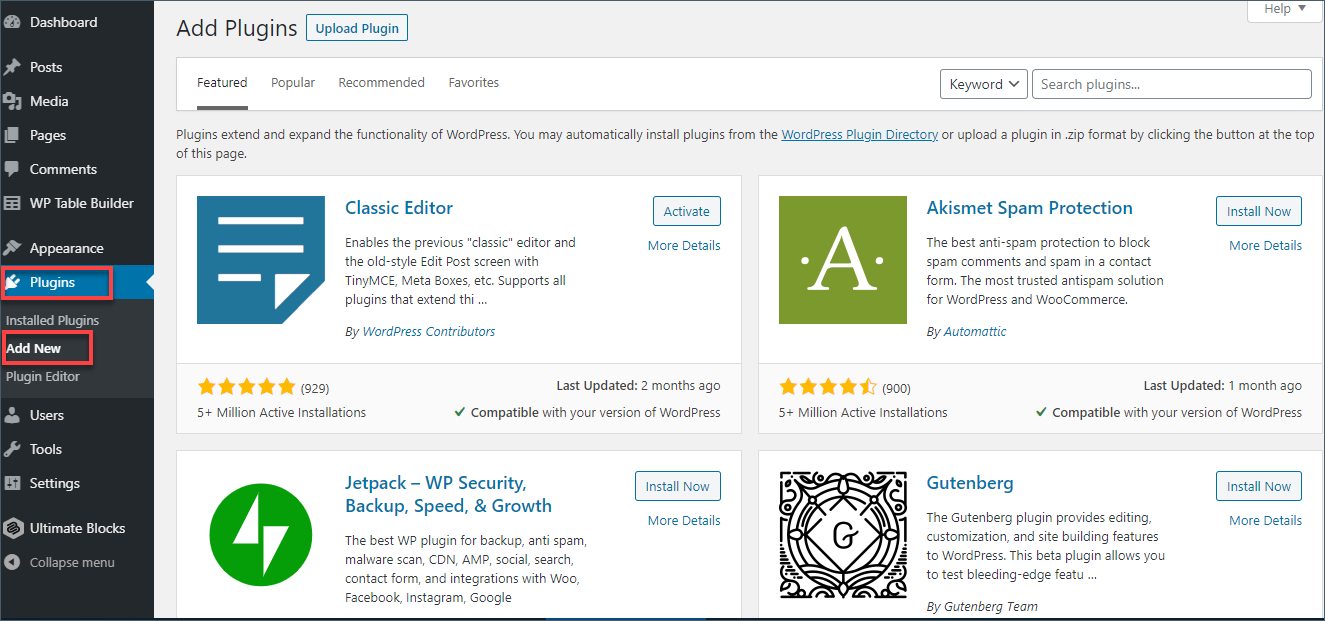
Task: Open the WordPress Plugin Directory link
Action: [859, 134]
